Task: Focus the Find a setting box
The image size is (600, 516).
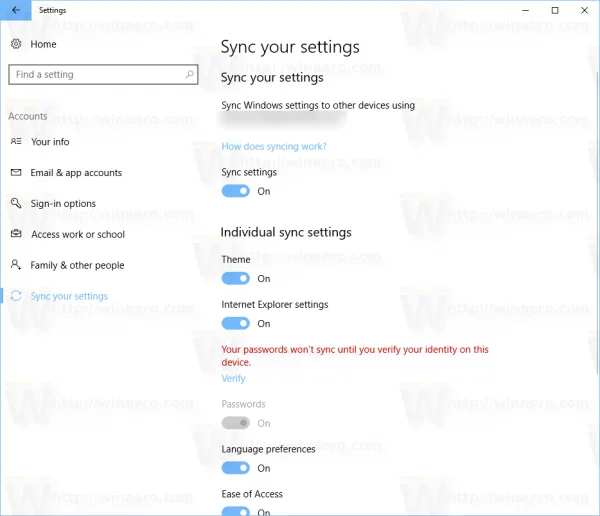Action: (103, 74)
